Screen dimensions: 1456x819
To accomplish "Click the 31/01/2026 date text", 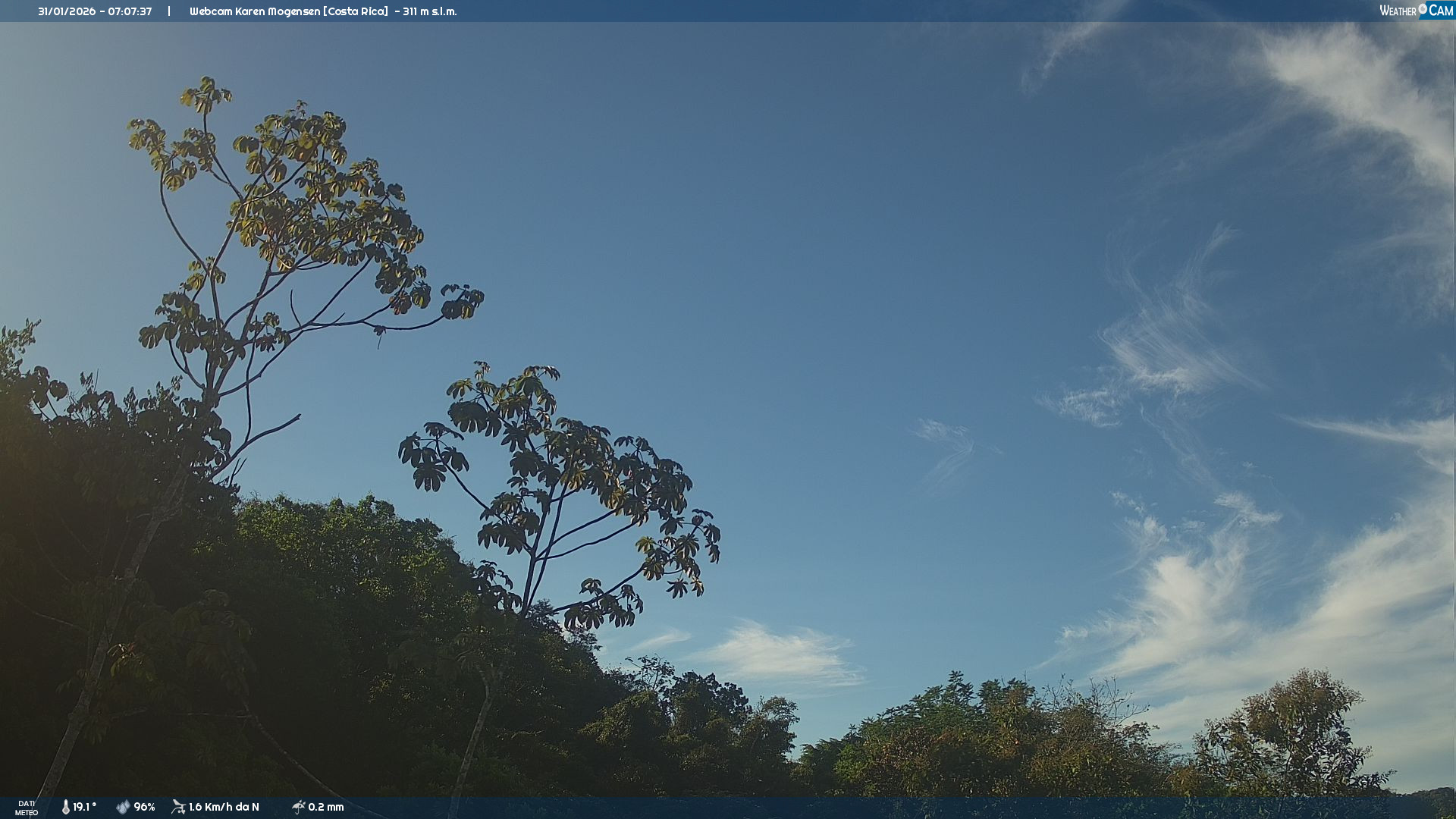I will [66, 11].
